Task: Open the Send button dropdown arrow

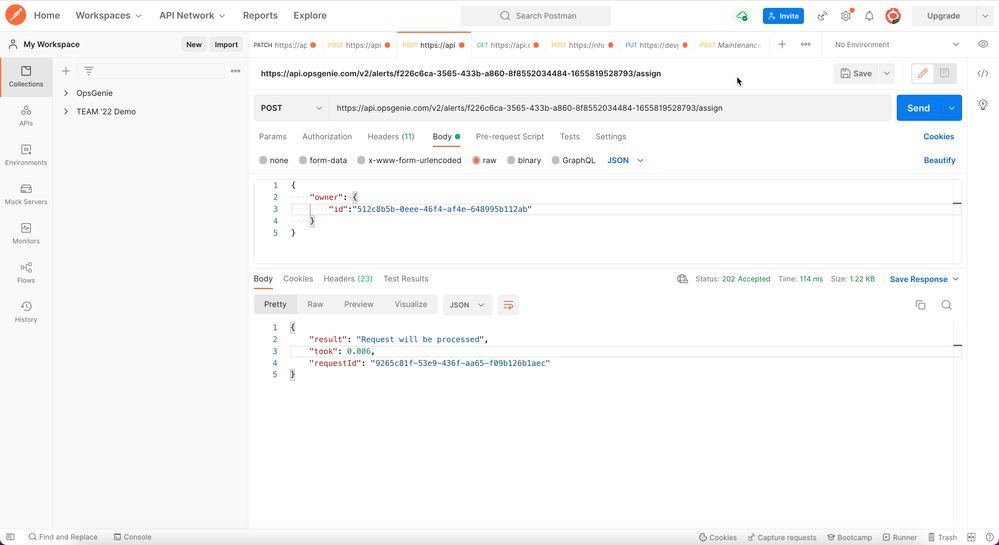Action: click(951, 108)
